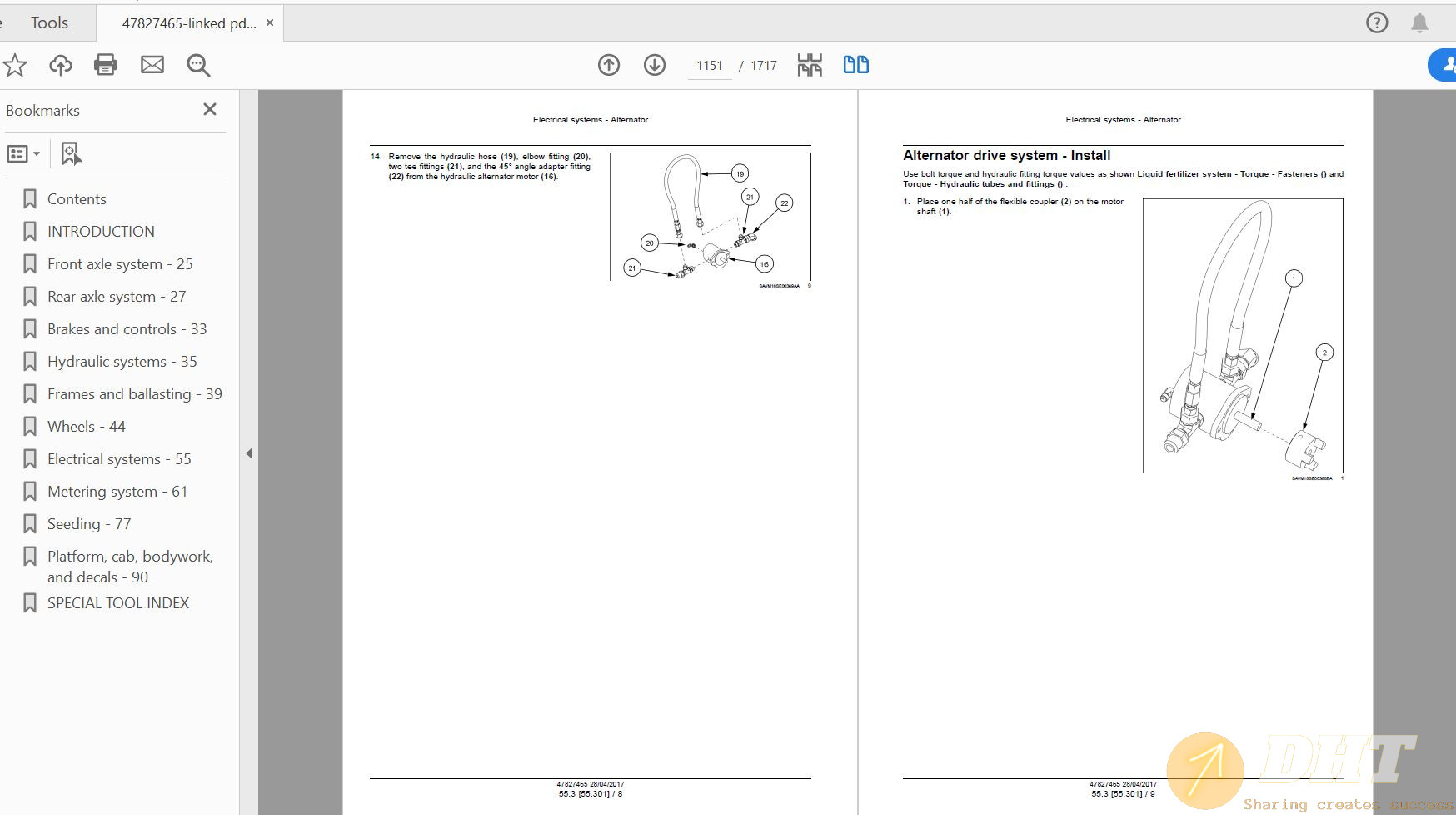Collapse the bookmarks side panel arrow

pos(249,453)
